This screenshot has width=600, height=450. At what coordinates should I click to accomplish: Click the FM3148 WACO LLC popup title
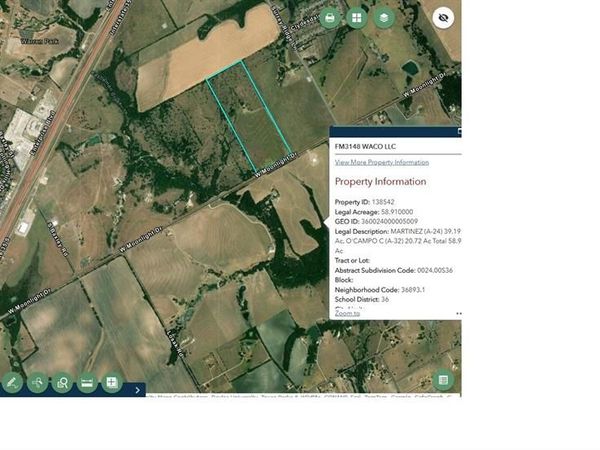point(365,147)
